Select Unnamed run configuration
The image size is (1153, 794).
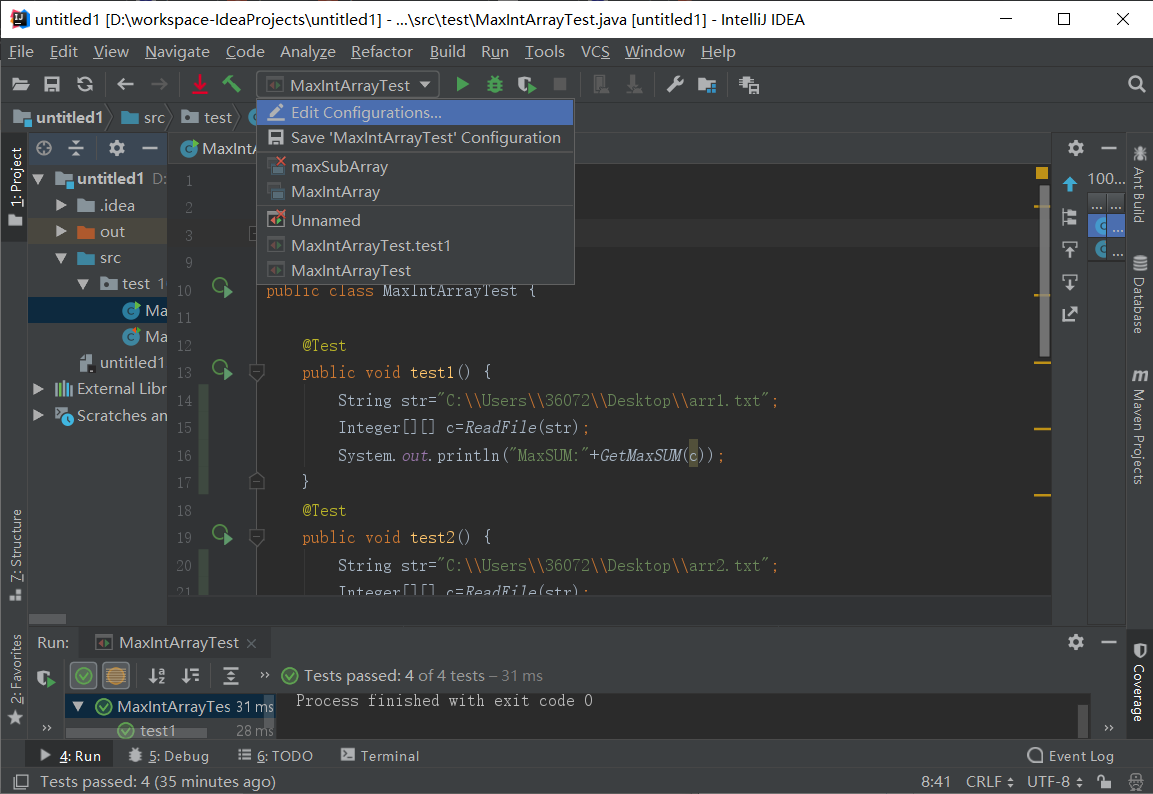click(x=415, y=221)
